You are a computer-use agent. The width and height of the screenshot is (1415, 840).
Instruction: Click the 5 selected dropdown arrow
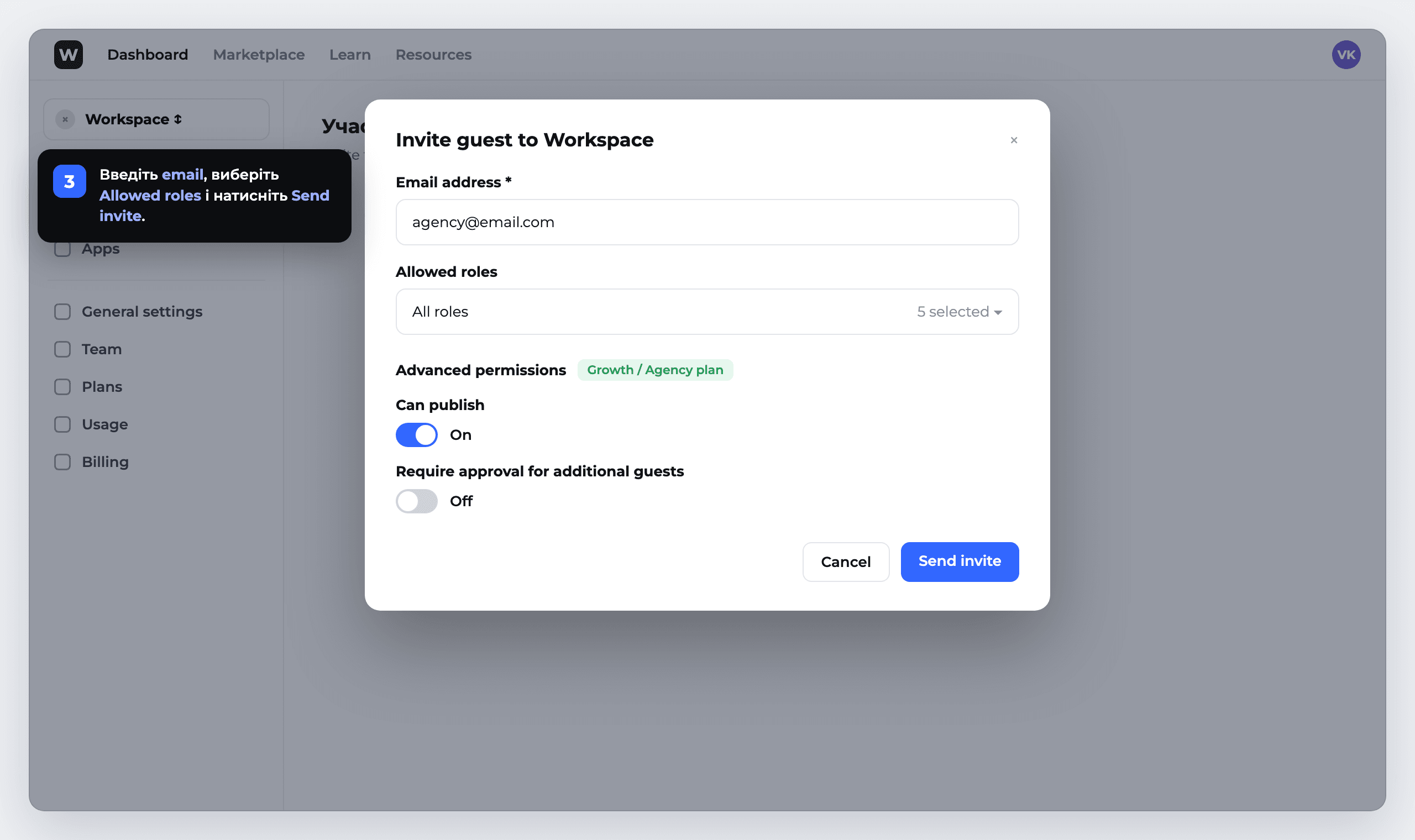point(997,312)
